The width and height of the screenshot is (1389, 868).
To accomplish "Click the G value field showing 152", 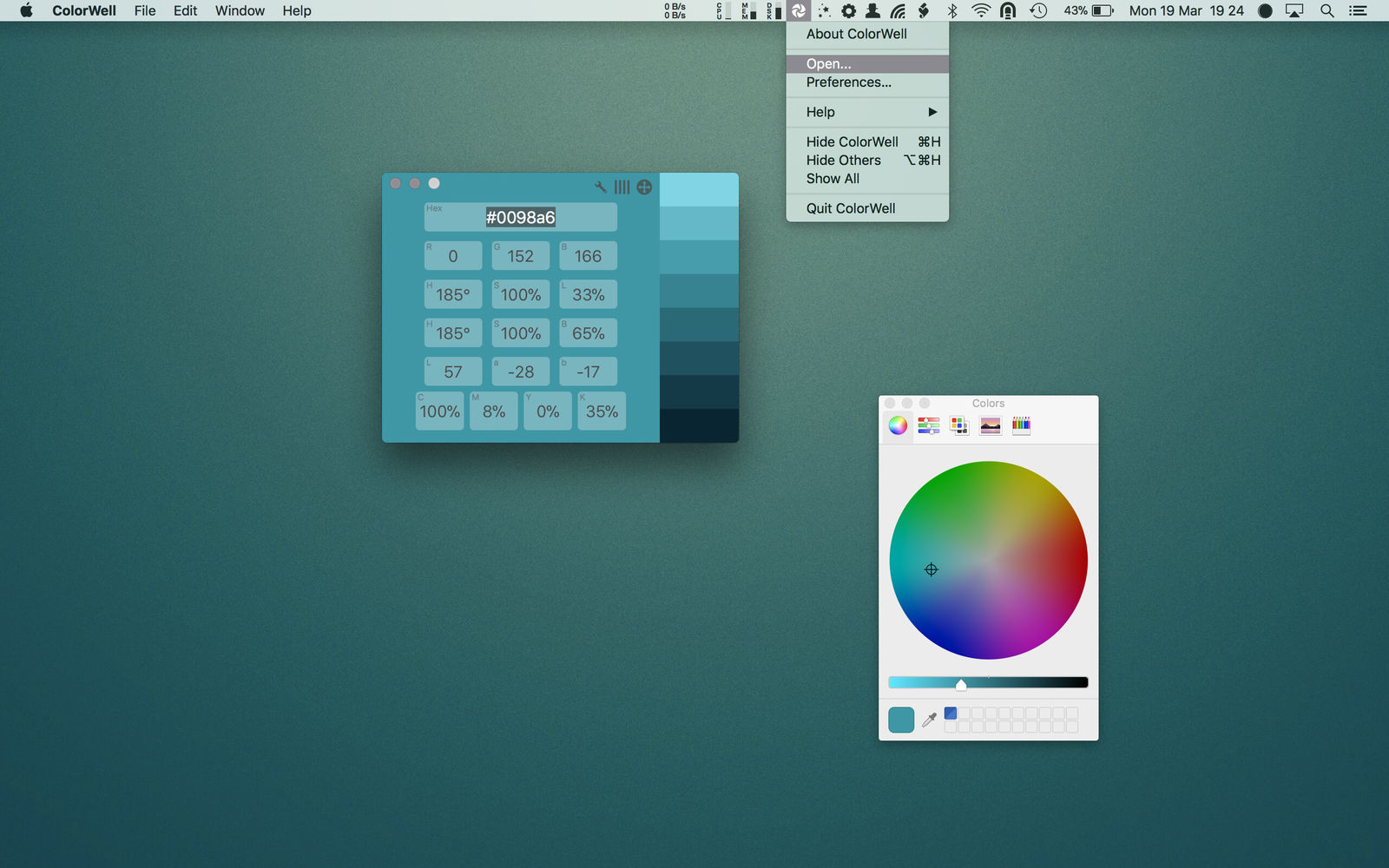I will coord(521,256).
